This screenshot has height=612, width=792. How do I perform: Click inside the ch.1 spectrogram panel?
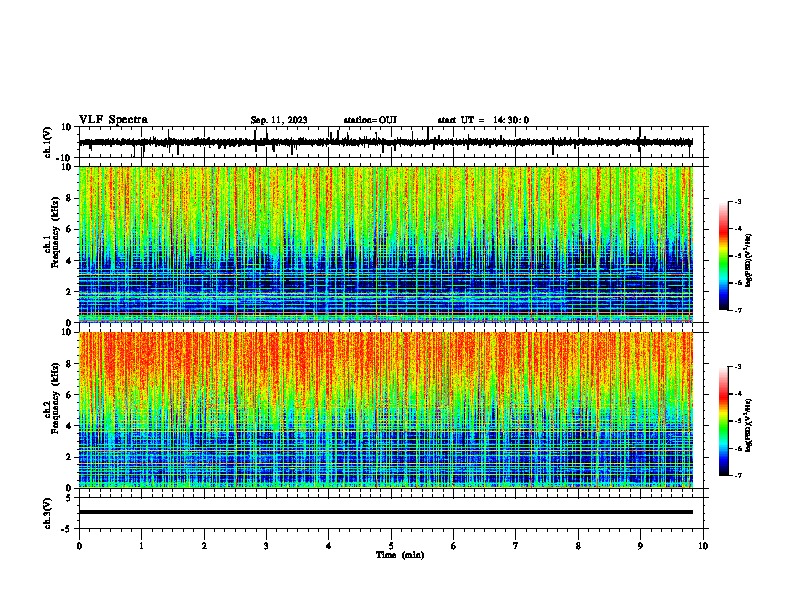click(386, 244)
